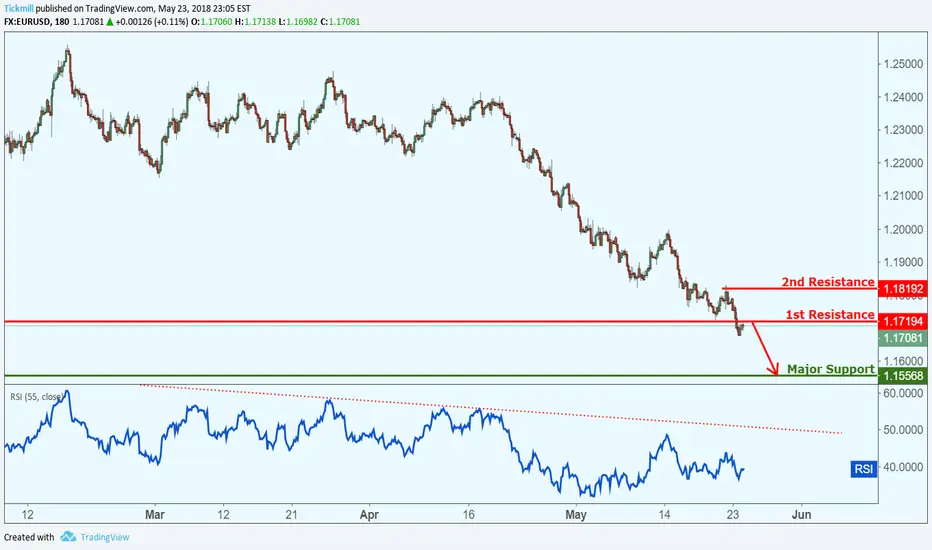Screen dimensions: 932x550
Task: Click the 60.0000 RSI axis label
Action: tap(903, 393)
